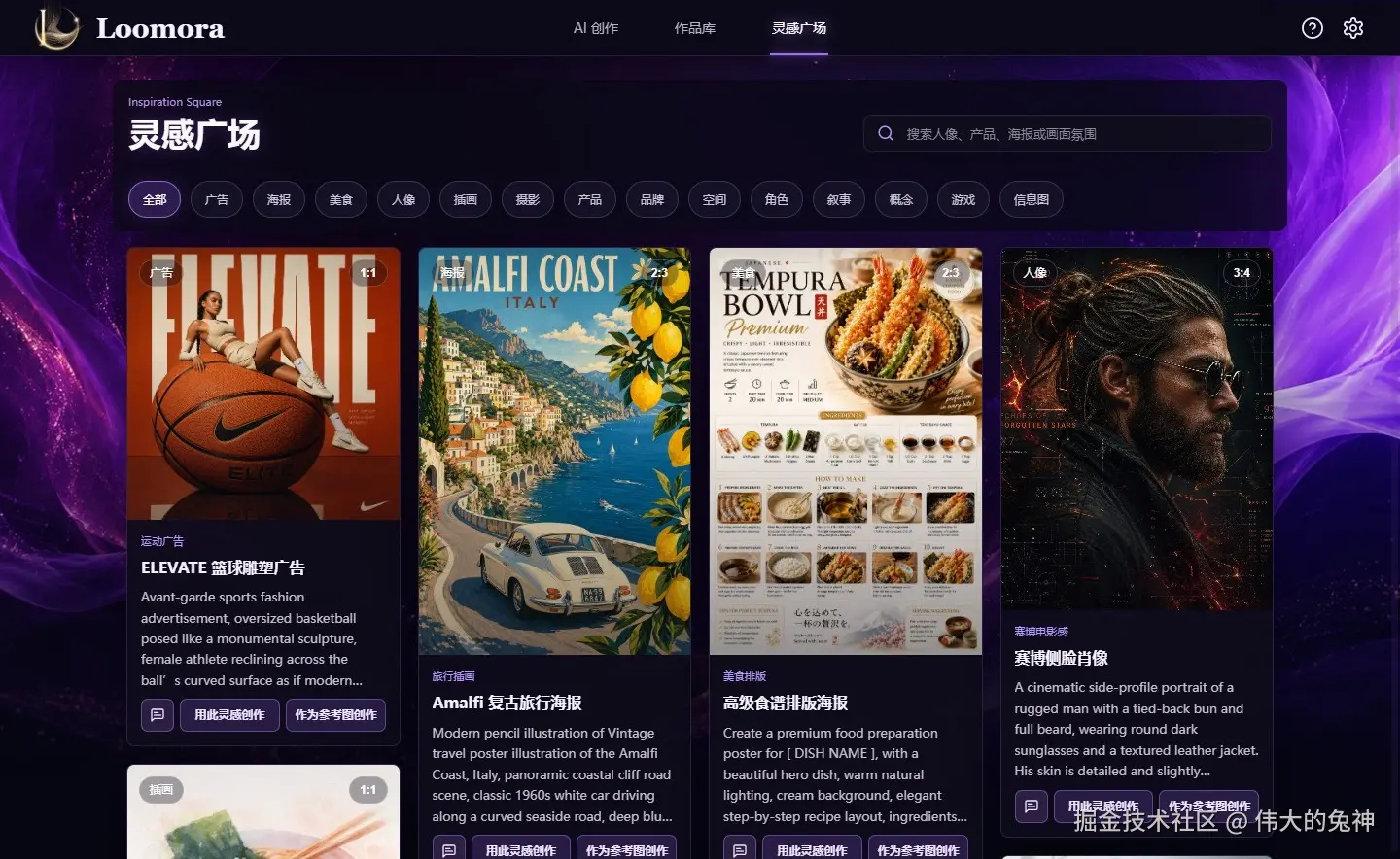Pick the 产品 filter chip
The height and width of the screenshot is (859, 1400).
pos(590,199)
